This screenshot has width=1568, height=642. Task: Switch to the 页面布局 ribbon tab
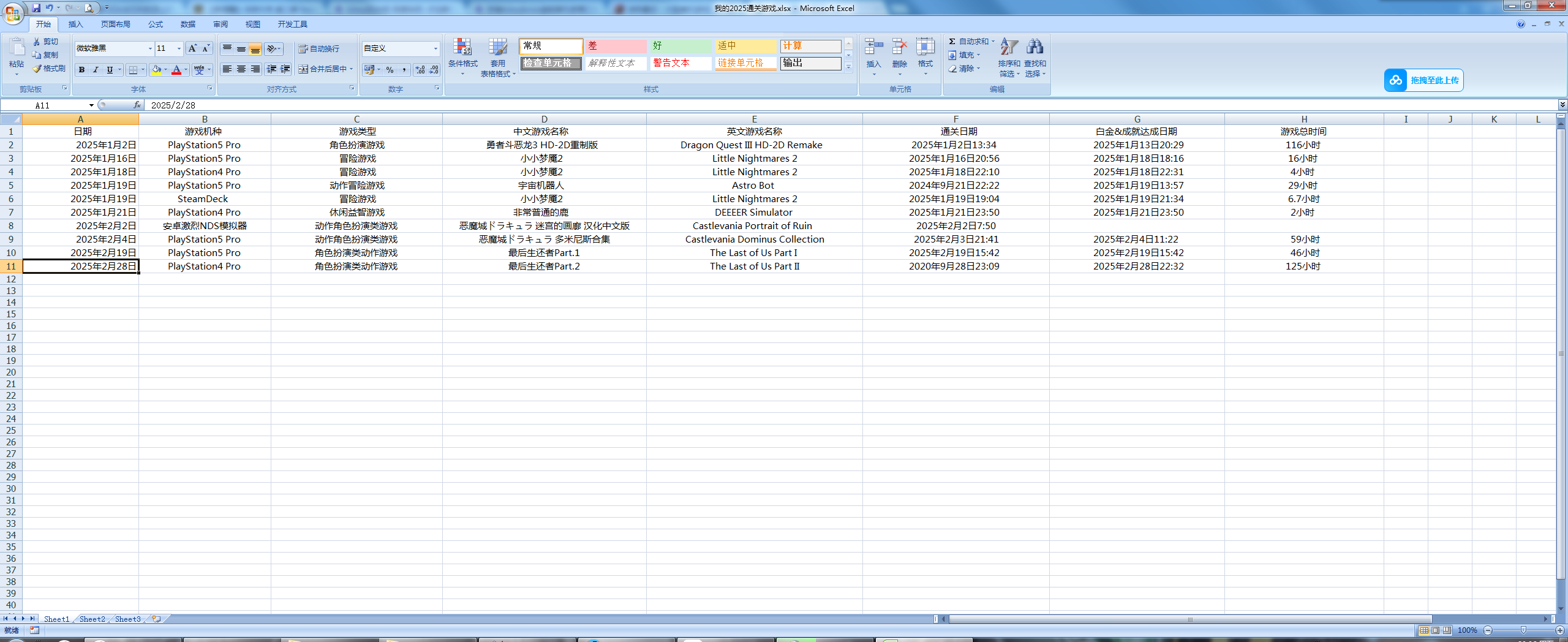coord(116,25)
